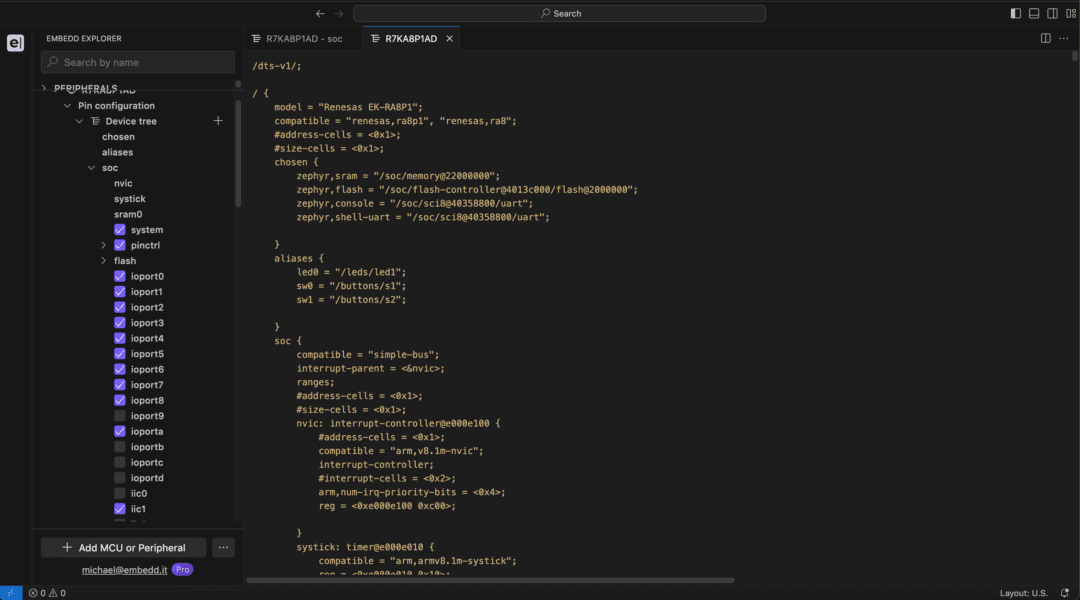Click the remote connection icon in status bar
1080x600 pixels.
pos(10,592)
